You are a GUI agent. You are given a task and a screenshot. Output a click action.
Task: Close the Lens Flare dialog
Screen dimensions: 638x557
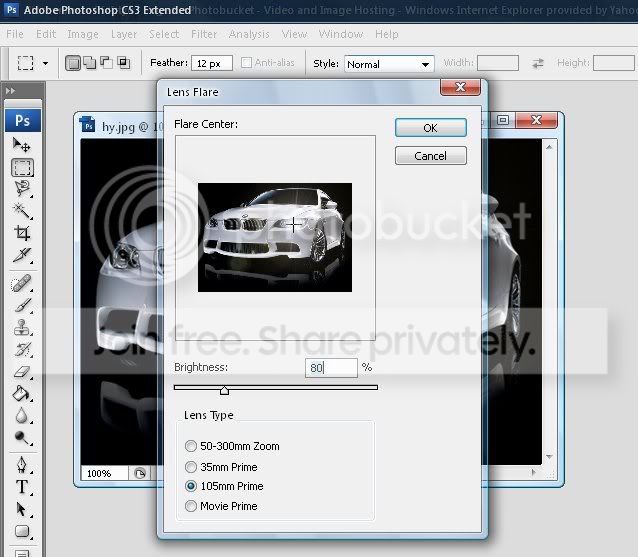[460, 87]
